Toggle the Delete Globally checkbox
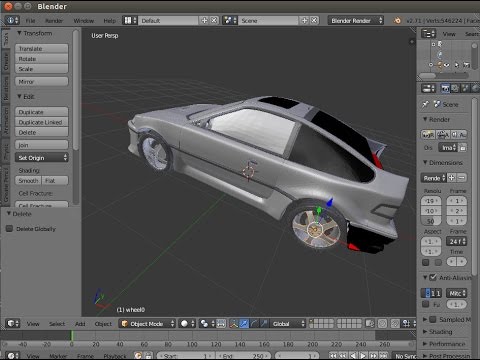This screenshot has height=360, width=480. (x=9, y=229)
